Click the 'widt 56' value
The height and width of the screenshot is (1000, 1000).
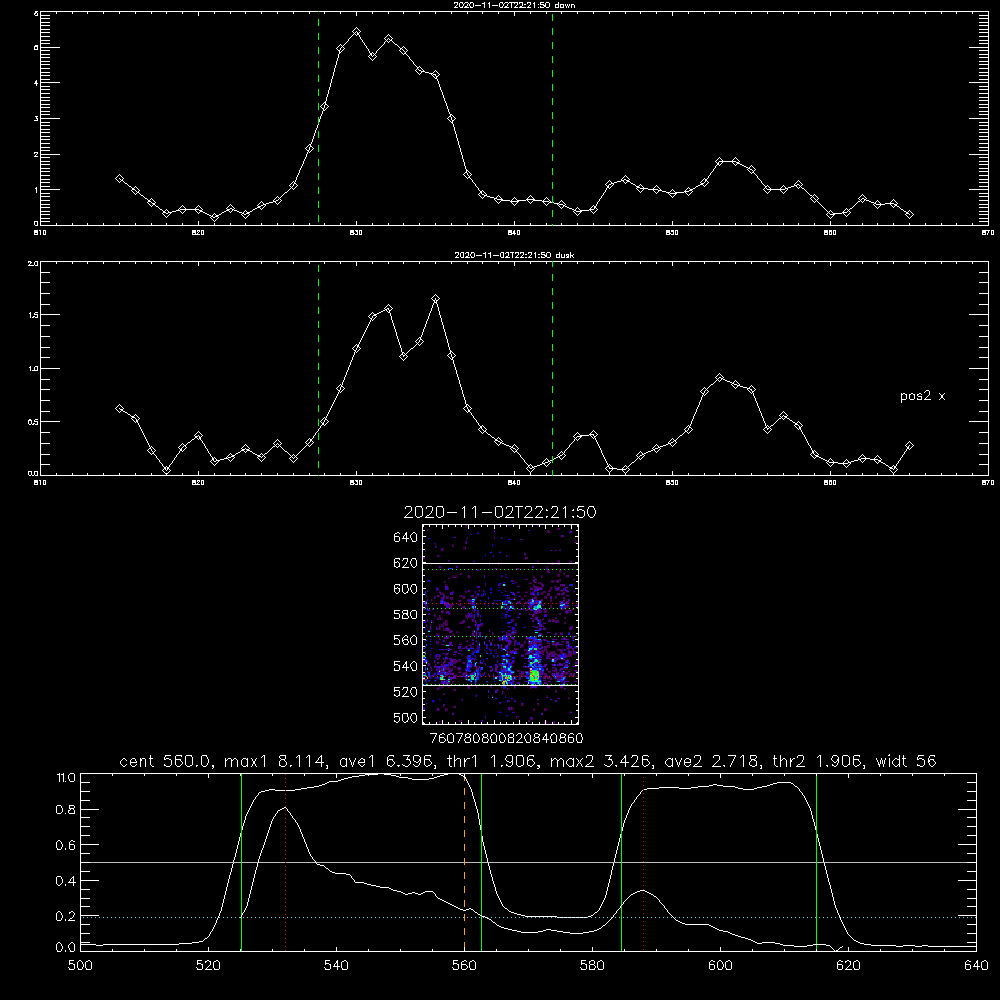(906, 761)
